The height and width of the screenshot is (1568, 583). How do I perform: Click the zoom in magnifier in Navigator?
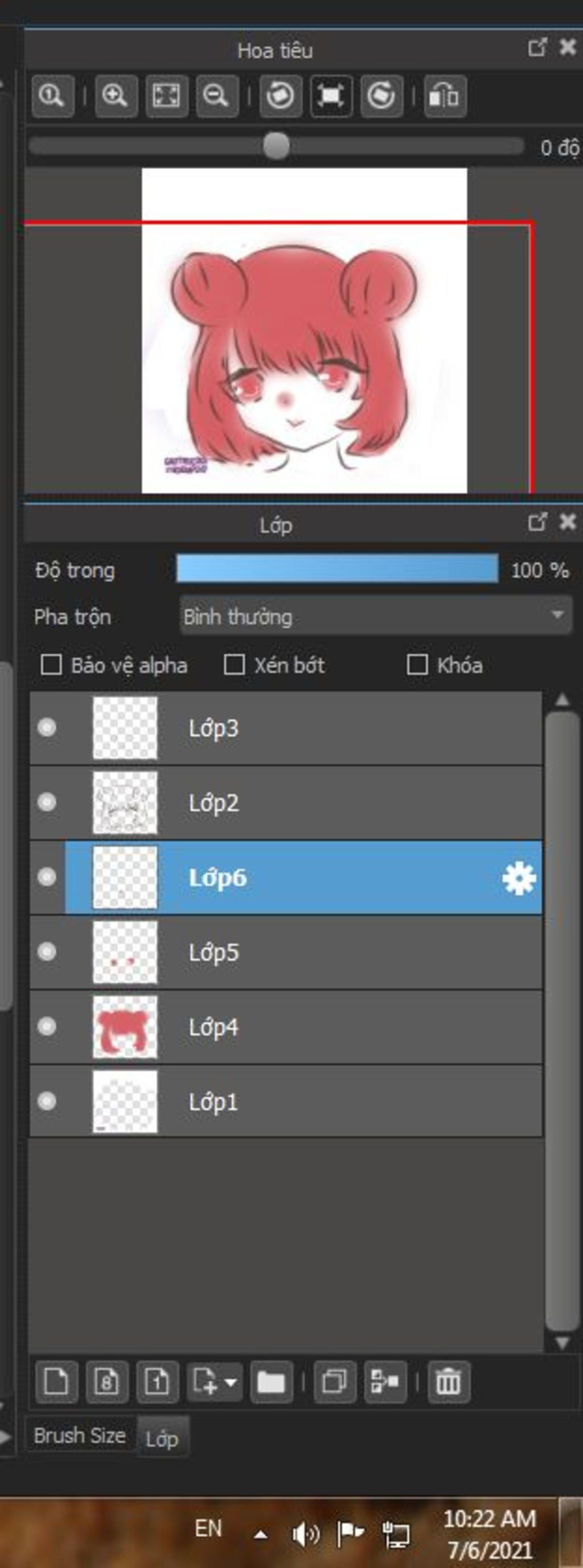(x=116, y=96)
